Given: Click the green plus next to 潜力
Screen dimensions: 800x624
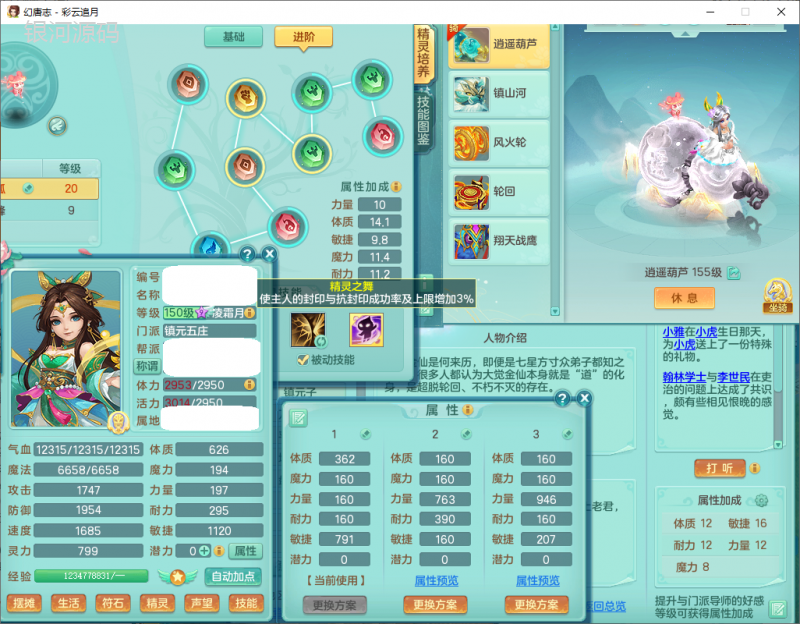Looking at the screenshot, I should (x=204, y=551).
